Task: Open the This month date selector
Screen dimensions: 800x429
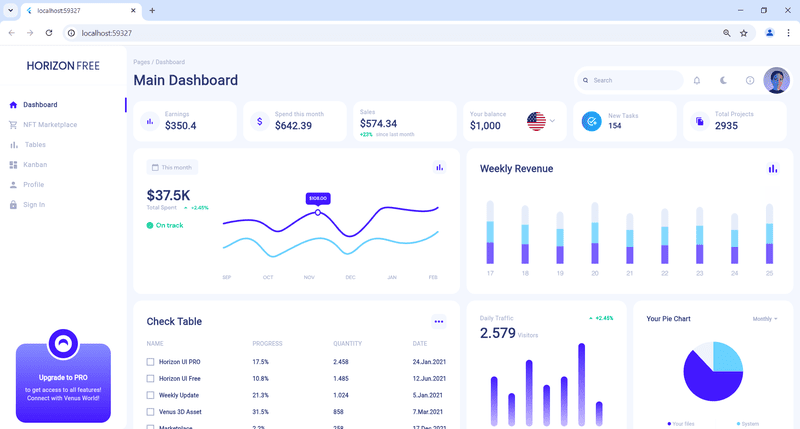Action: pyautogui.click(x=172, y=167)
